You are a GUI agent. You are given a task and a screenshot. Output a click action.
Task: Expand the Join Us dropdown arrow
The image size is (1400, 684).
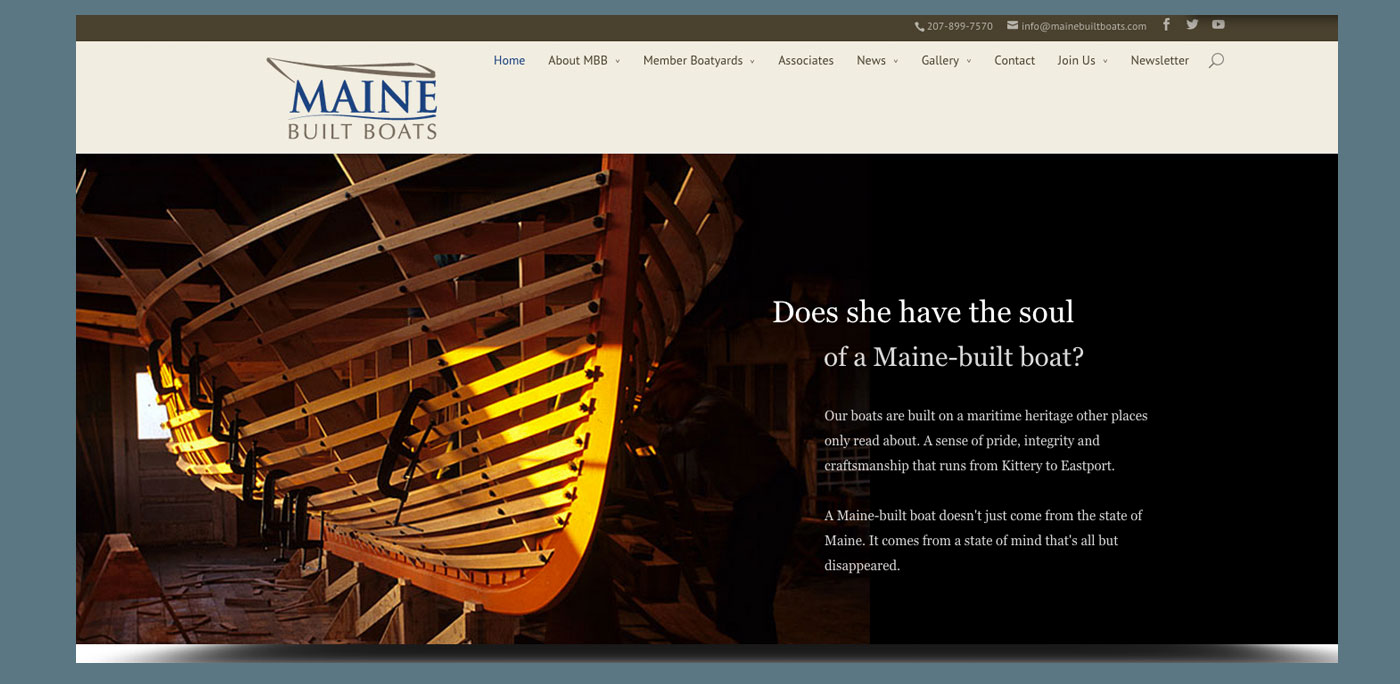click(1105, 62)
